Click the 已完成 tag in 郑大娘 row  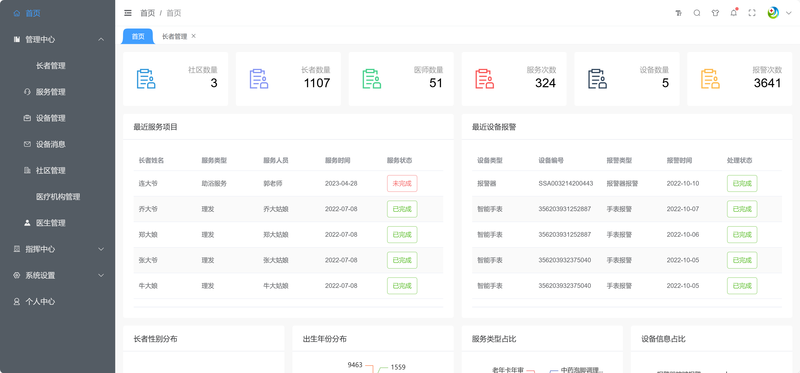[402, 235]
